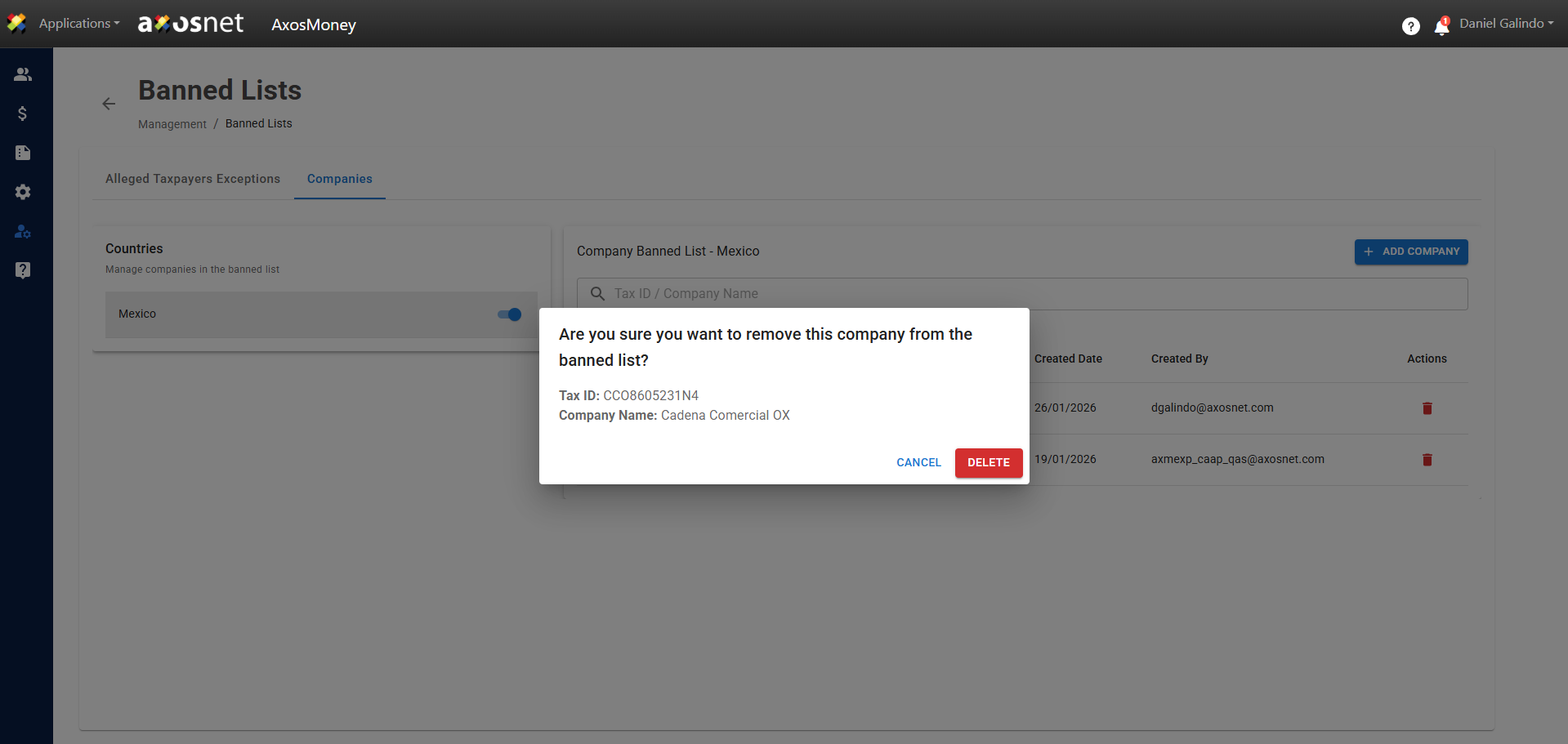
Task: Click the documents icon in sidebar
Action: (23, 153)
